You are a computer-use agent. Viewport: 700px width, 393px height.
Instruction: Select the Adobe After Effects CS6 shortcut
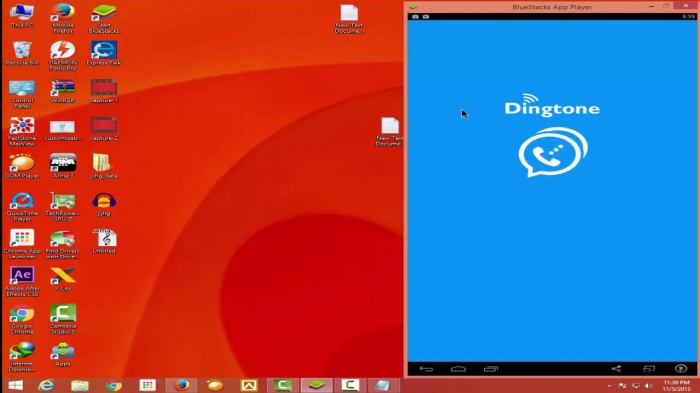22,282
